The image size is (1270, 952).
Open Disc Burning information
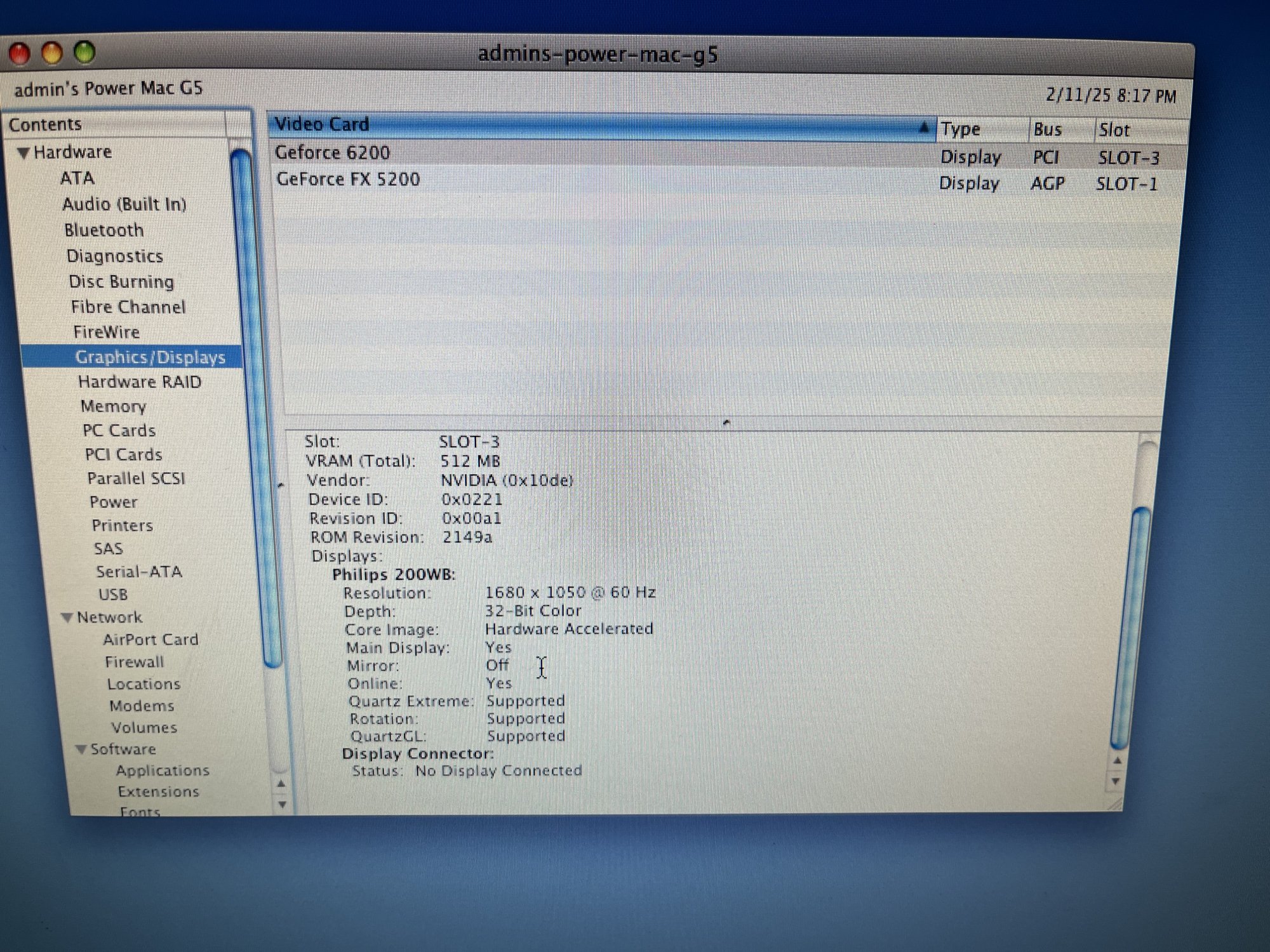(x=121, y=282)
